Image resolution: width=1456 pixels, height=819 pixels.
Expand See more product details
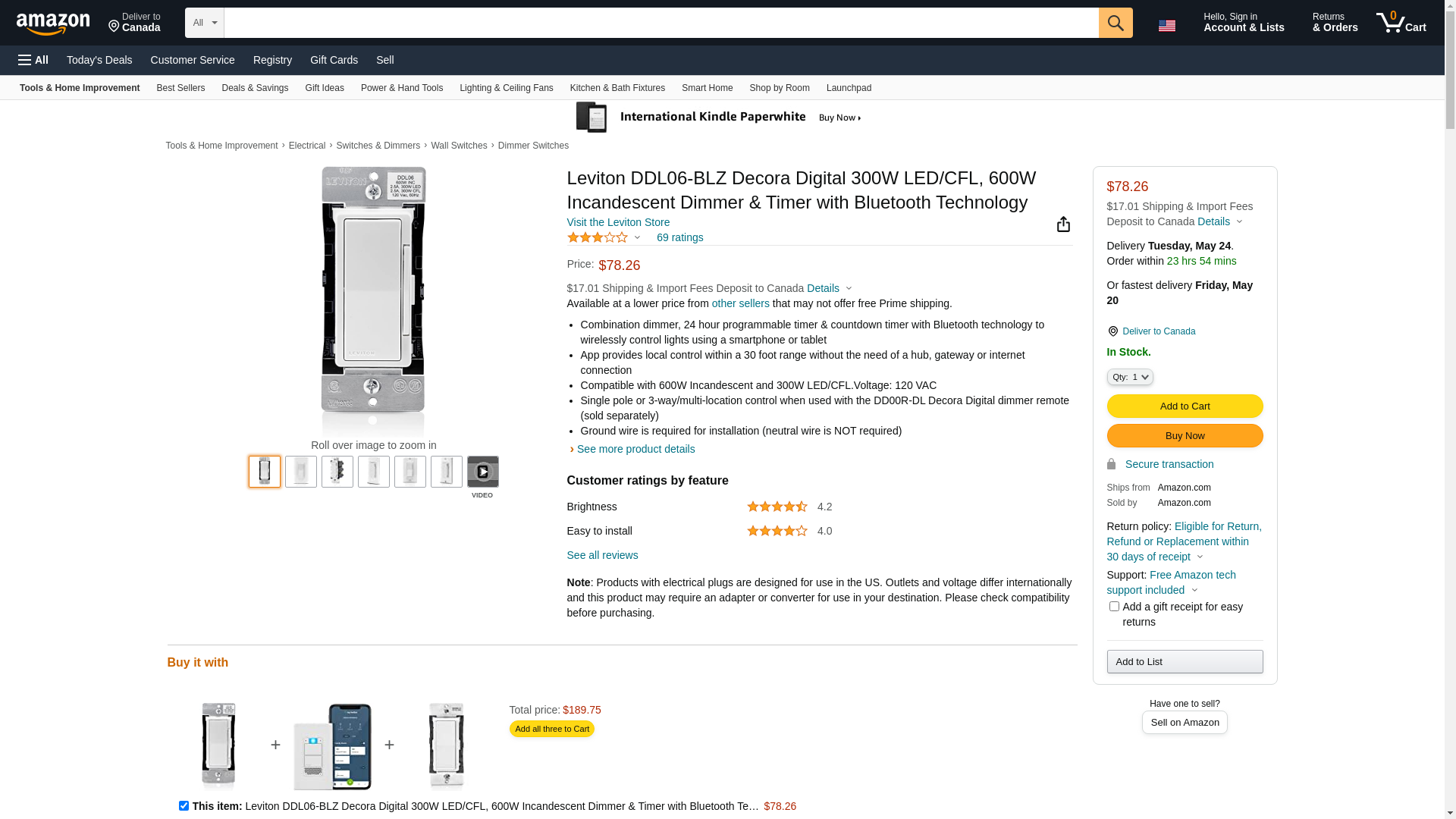tap(635, 449)
